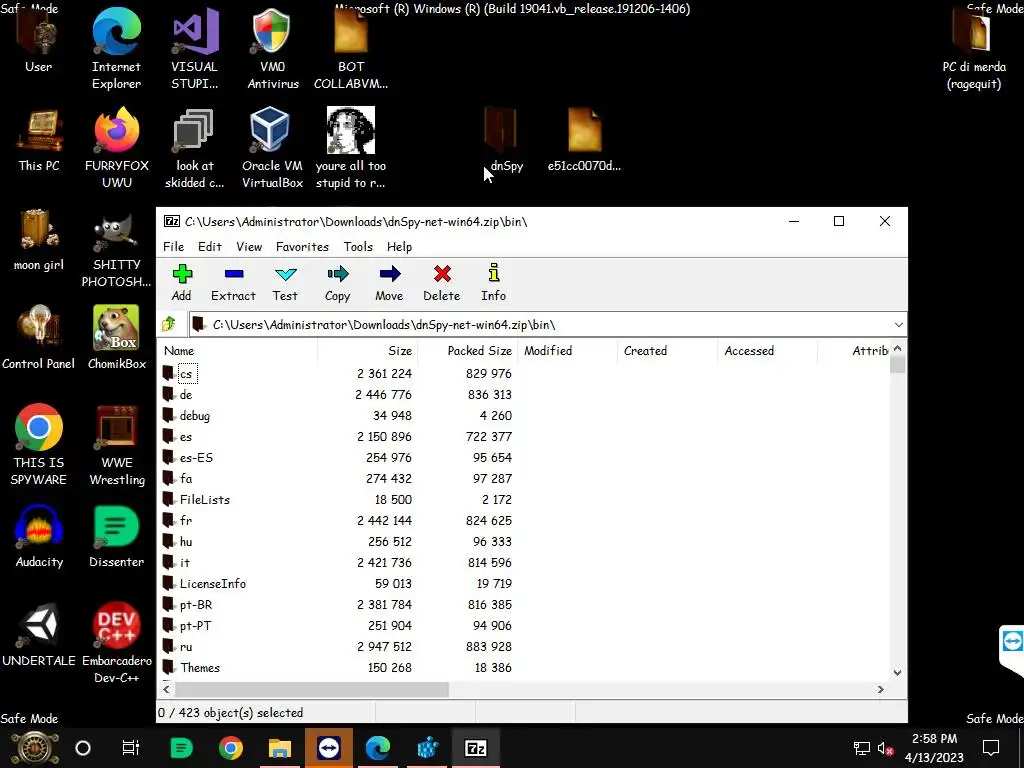Sort by the Created column header
1024x768 pixels.
667,351
